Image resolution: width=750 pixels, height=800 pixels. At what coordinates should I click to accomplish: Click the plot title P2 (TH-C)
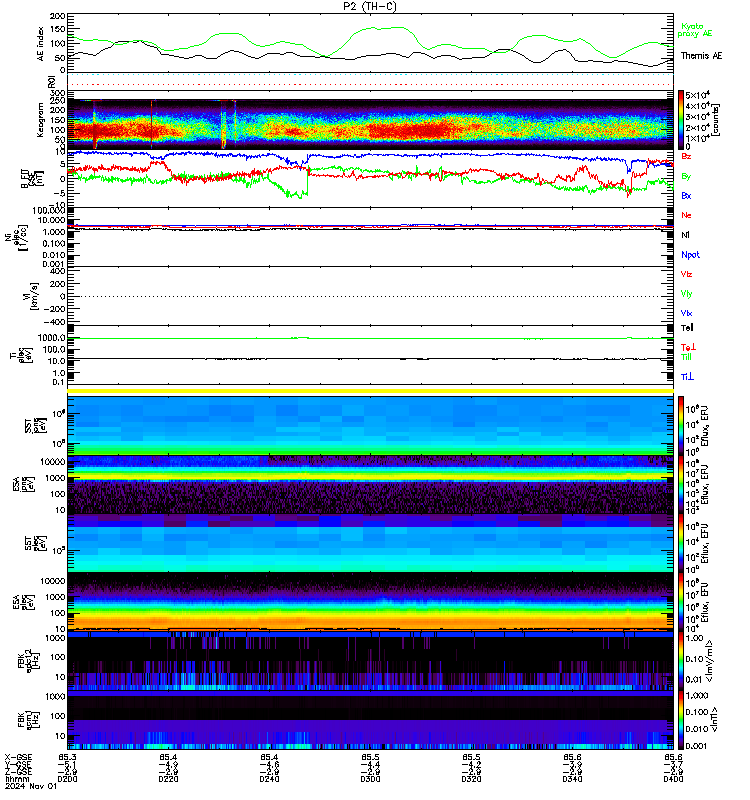click(370, 6)
